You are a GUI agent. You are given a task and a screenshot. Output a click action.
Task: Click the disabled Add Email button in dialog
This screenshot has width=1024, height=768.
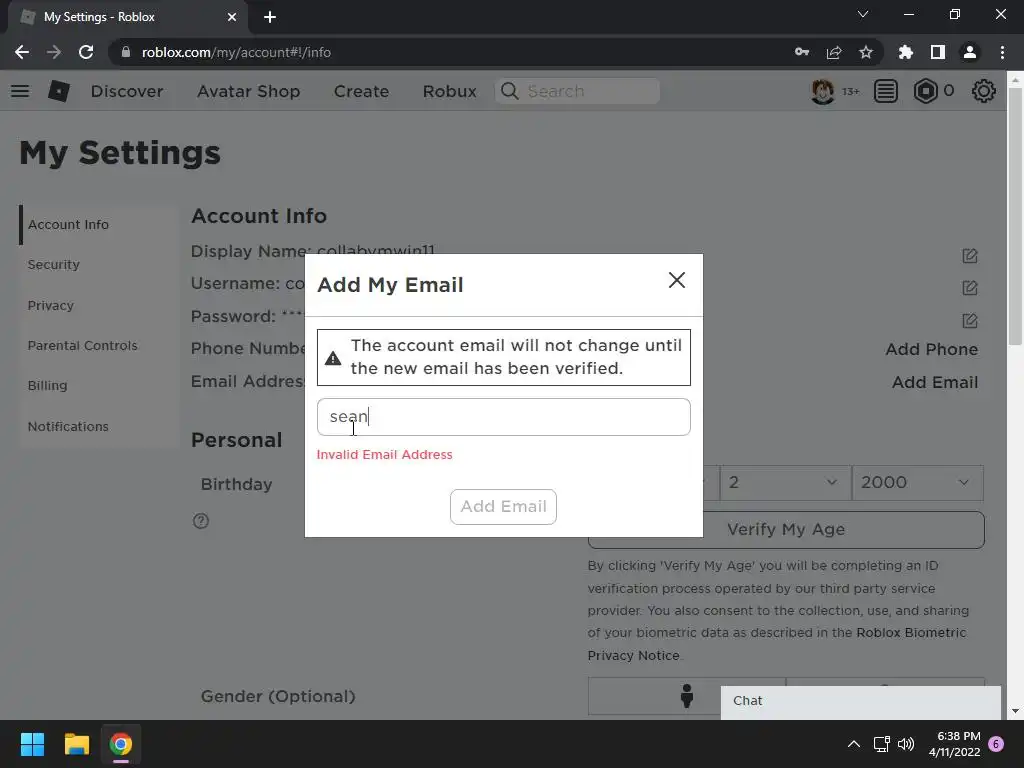pos(503,506)
